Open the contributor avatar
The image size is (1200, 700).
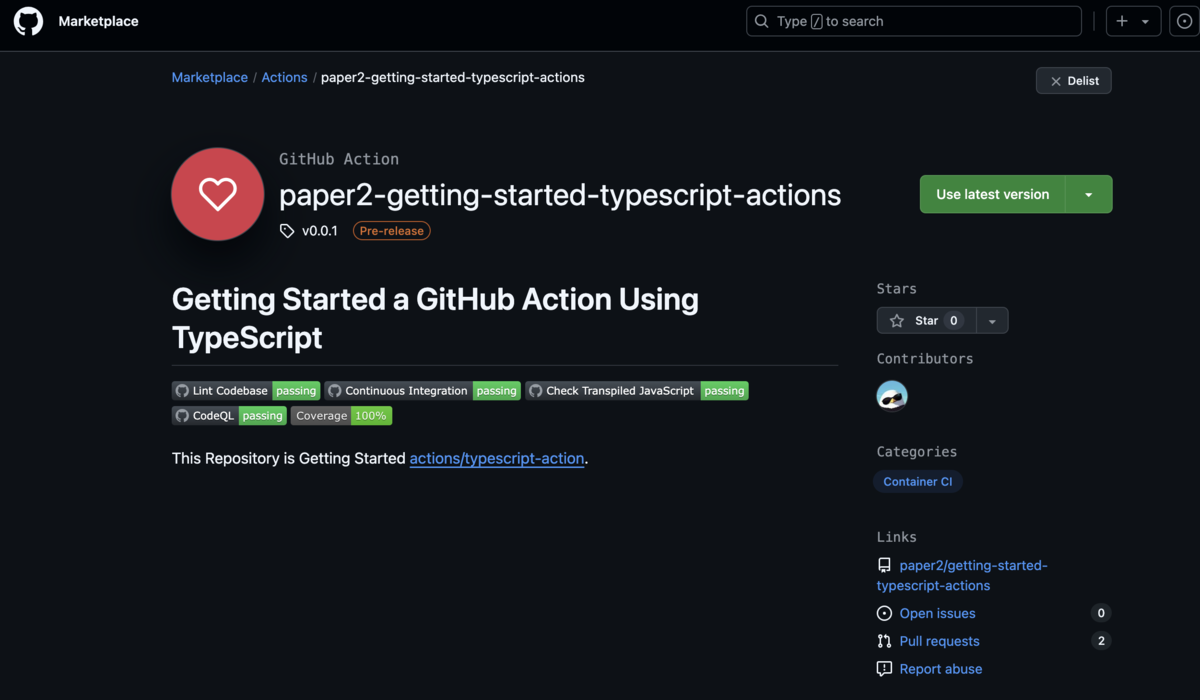coord(892,396)
